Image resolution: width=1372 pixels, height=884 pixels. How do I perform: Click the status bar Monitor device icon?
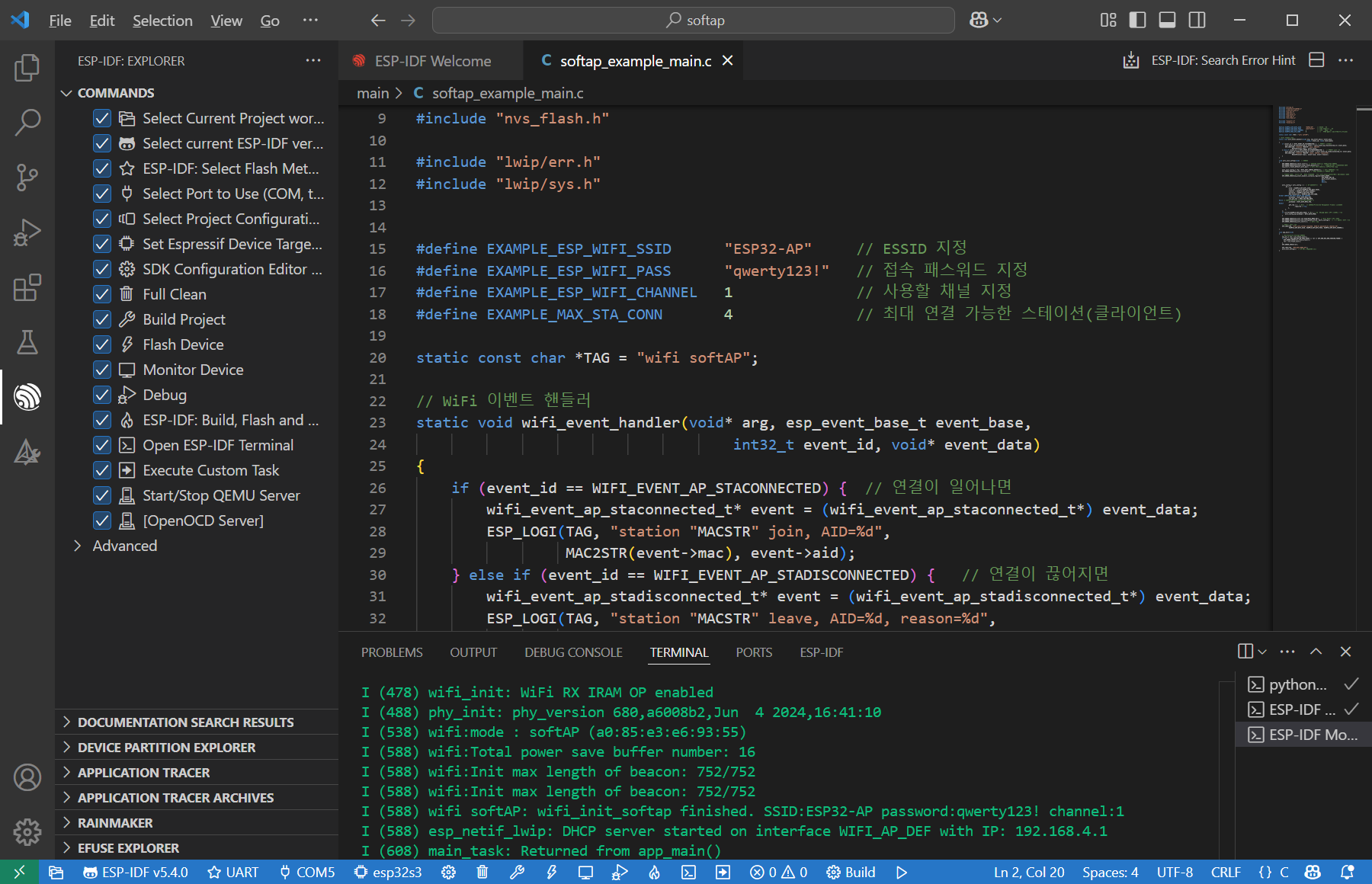click(585, 873)
